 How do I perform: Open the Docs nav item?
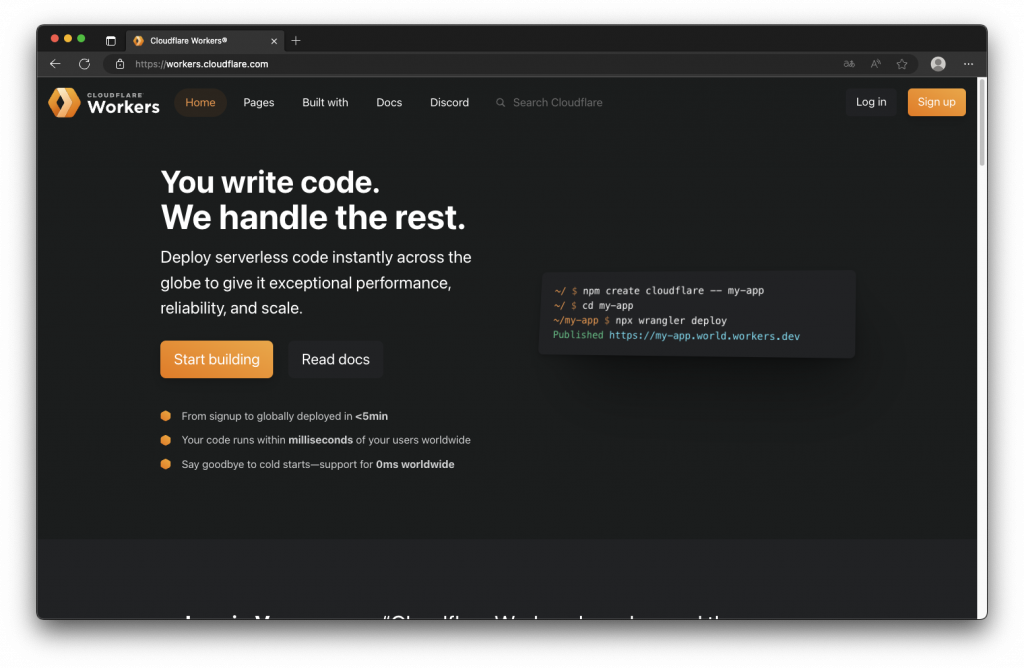(x=389, y=103)
